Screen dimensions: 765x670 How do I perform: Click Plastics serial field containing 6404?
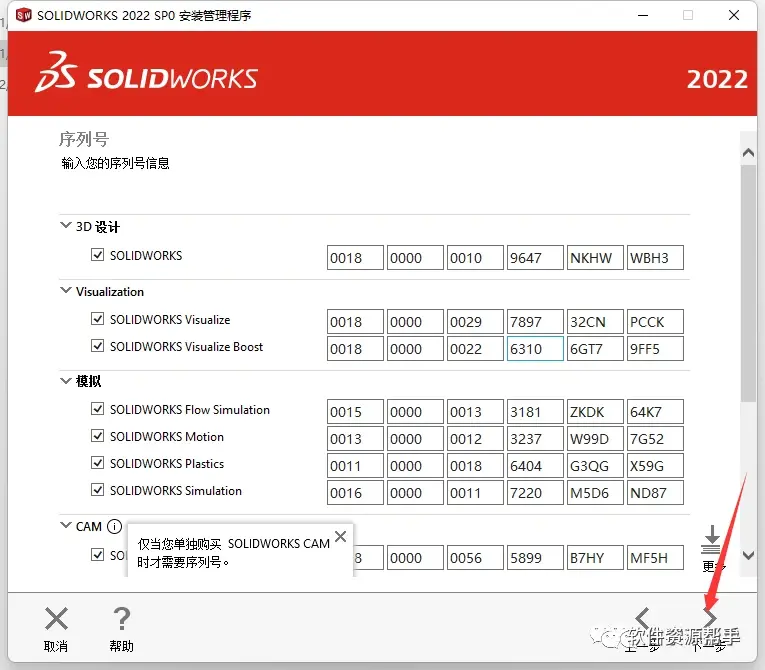[x=535, y=466]
